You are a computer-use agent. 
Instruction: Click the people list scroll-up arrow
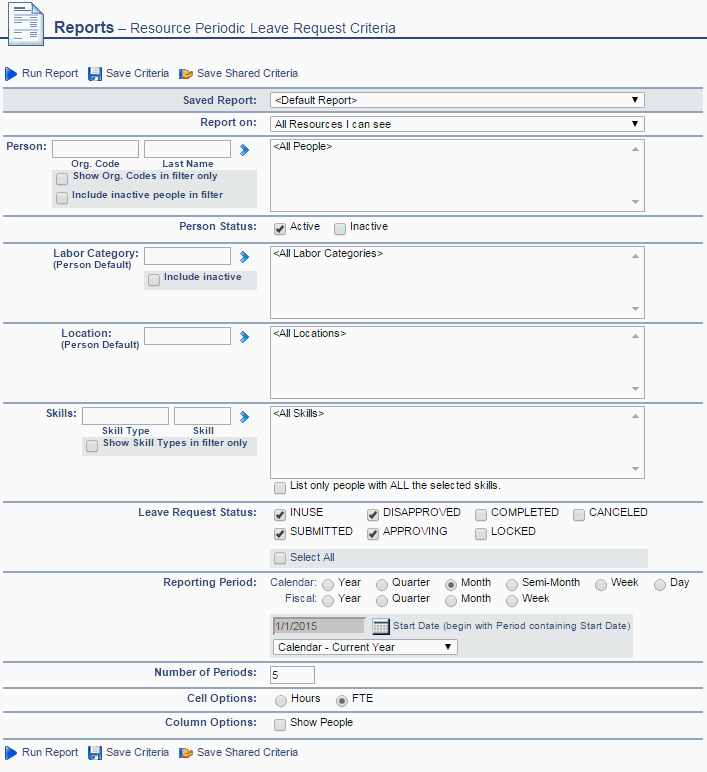pyautogui.click(x=636, y=149)
